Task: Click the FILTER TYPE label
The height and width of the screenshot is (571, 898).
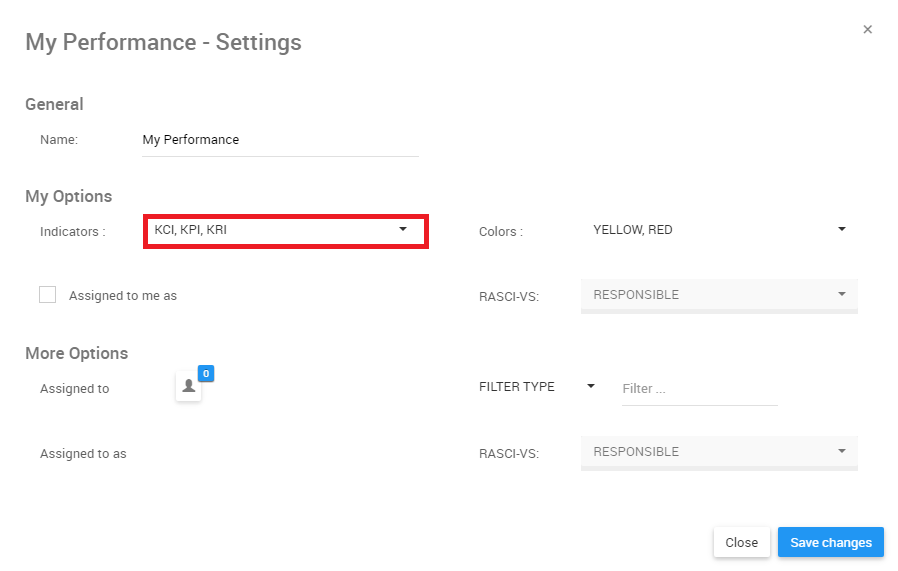Action: (x=516, y=387)
